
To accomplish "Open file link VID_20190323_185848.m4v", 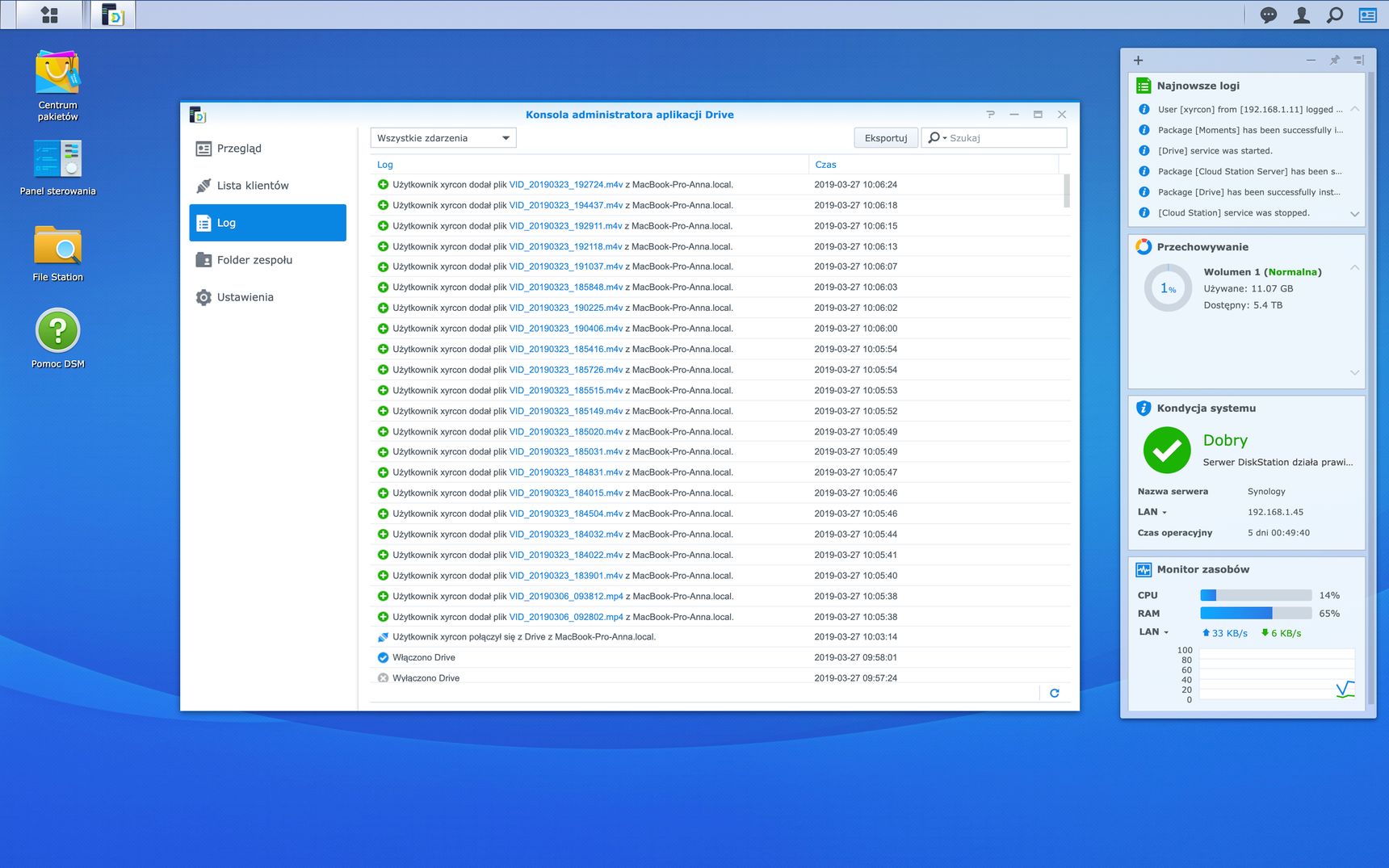I will (566, 287).
